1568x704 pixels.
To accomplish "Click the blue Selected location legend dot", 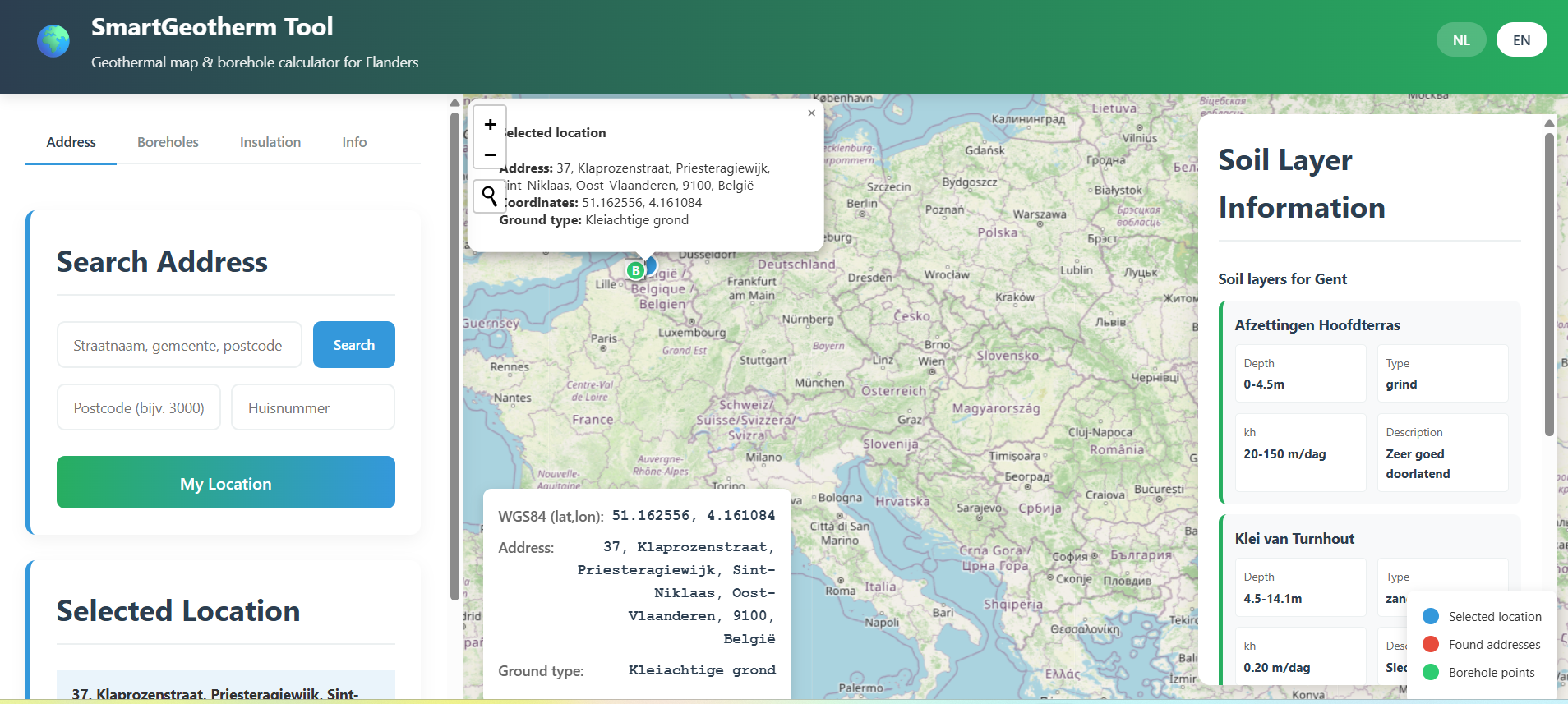I will tap(1431, 616).
